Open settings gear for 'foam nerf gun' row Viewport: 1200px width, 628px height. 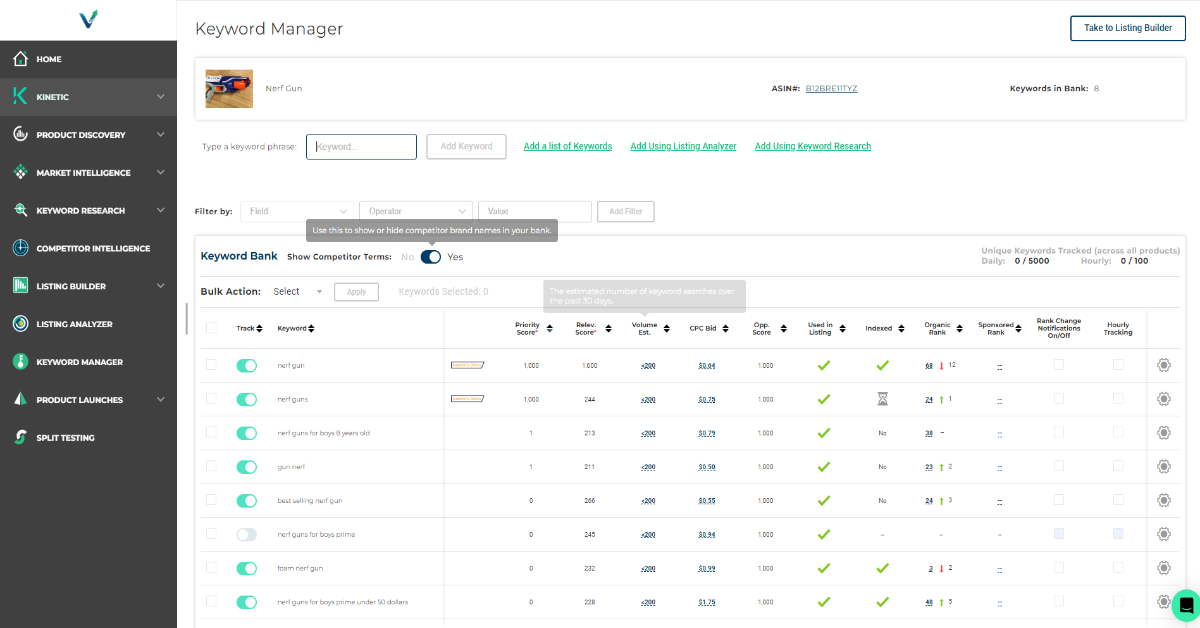tap(1164, 568)
